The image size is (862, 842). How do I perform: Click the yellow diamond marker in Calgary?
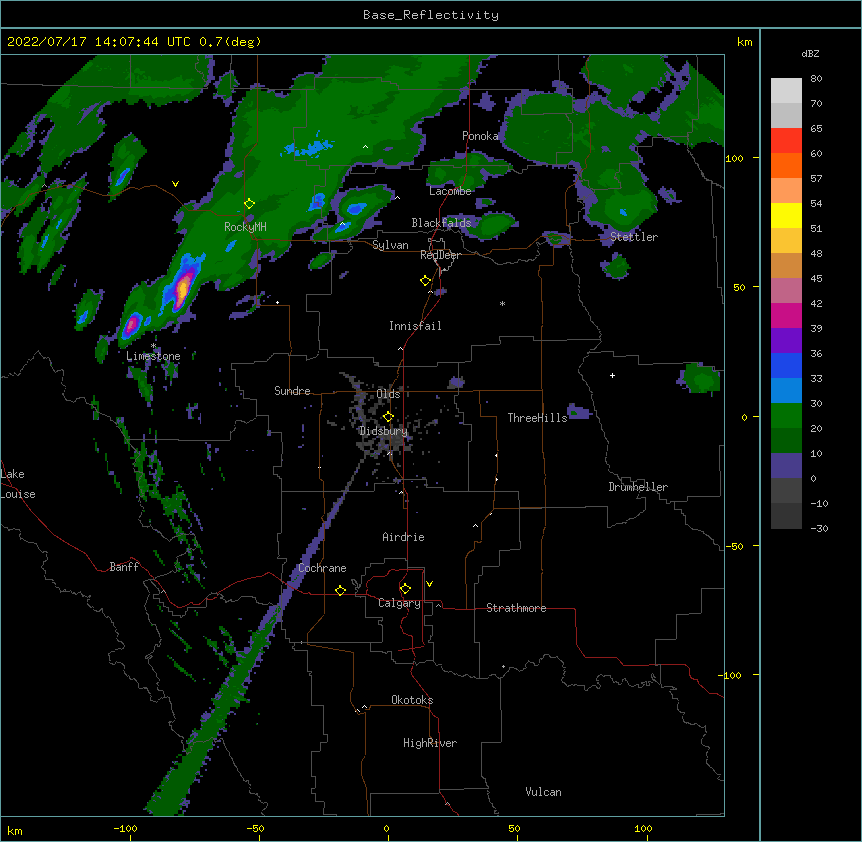click(405, 589)
